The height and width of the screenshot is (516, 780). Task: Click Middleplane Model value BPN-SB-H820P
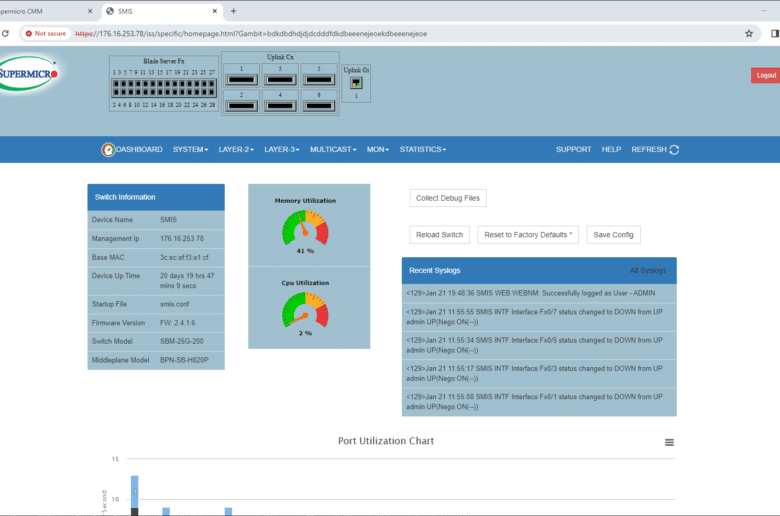tap(184, 360)
